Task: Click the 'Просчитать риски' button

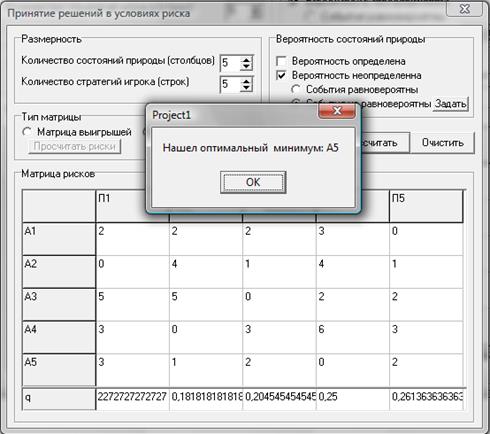Action: (x=75, y=146)
